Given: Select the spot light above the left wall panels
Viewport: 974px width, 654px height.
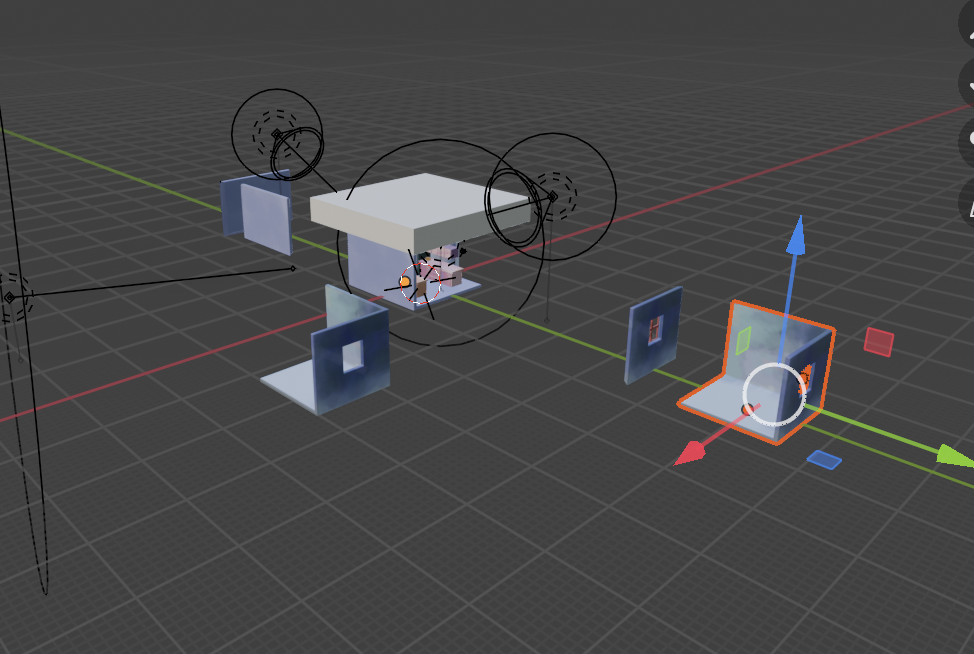Looking at the screenshot, I should coord(276,133).
